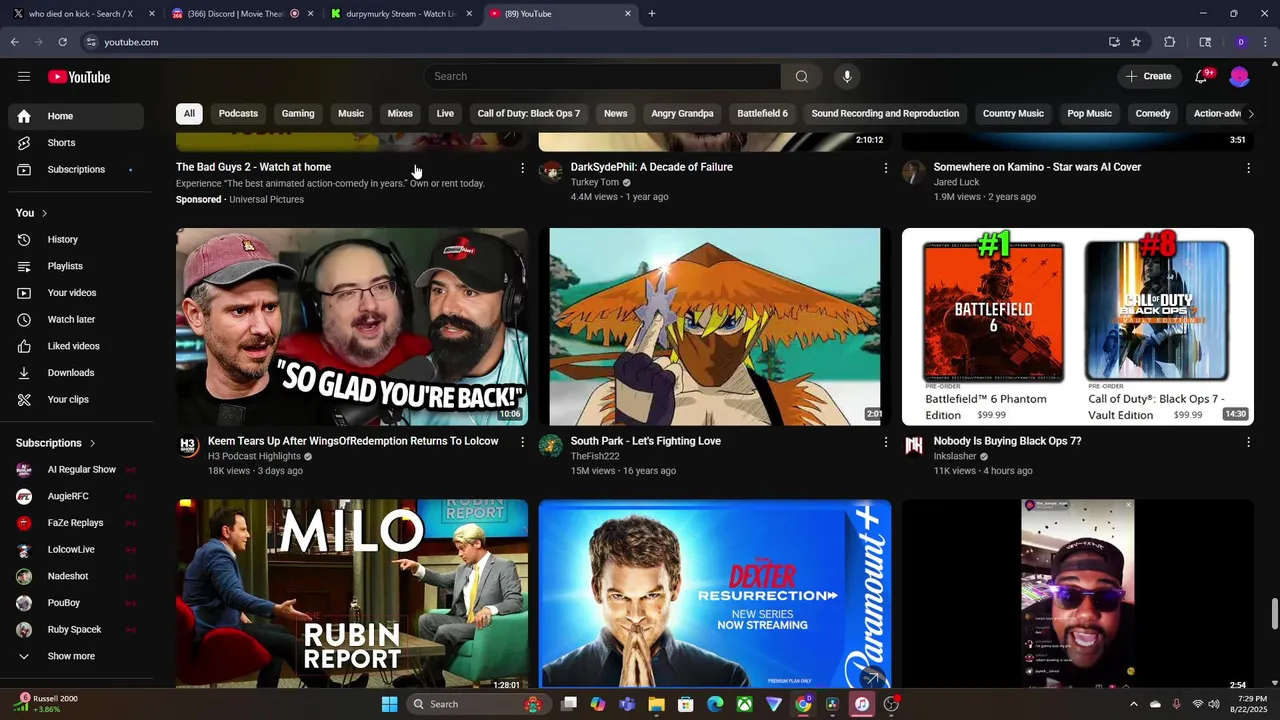1280x720 pixels.
Task: Open the YouTube hamburger guide menu
Action: click(24, 77)
